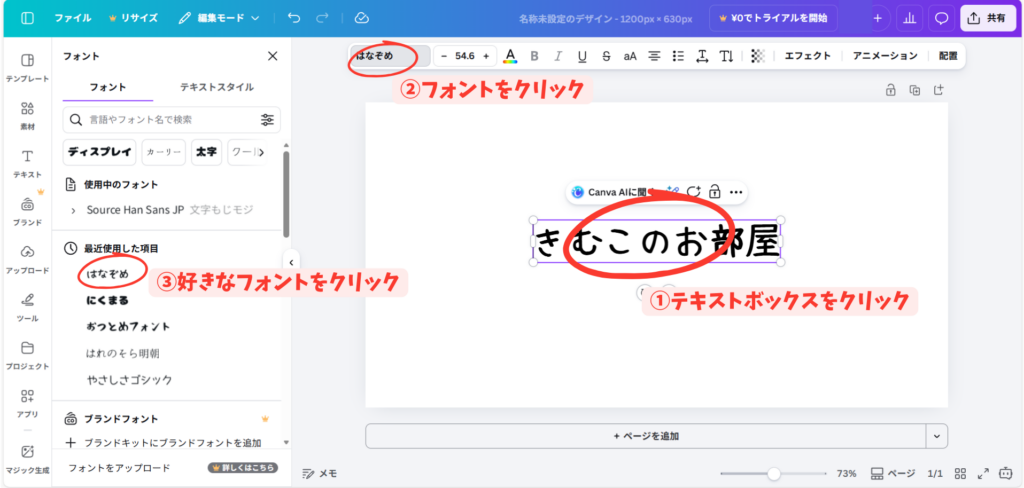1024x488 pixels.
Task: Choose the はれのそら明朝 font
Action: (x=123, y=353)
